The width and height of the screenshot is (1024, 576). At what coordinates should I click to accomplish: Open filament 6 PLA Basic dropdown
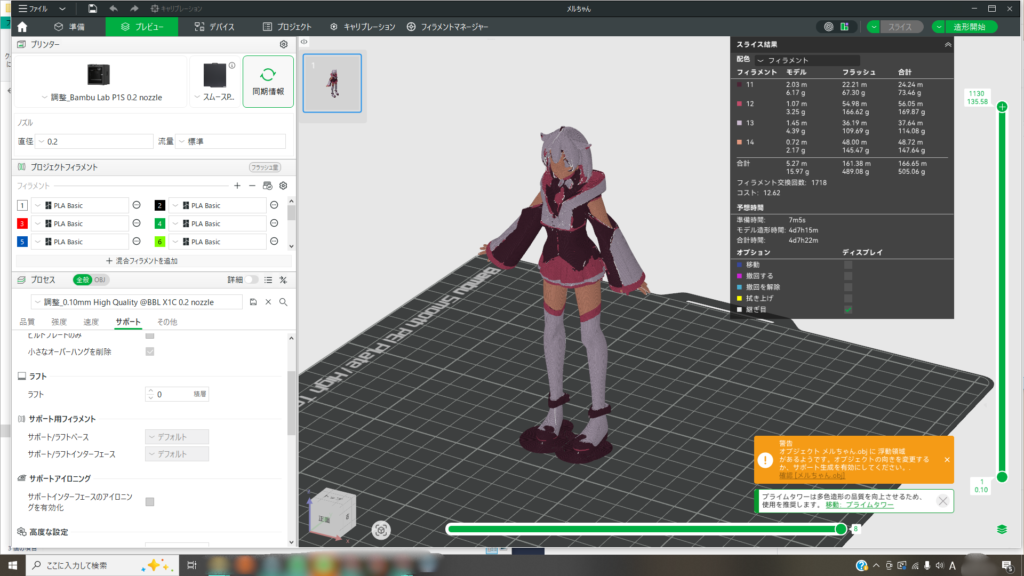pyautogui.click(x=218, y=242)
